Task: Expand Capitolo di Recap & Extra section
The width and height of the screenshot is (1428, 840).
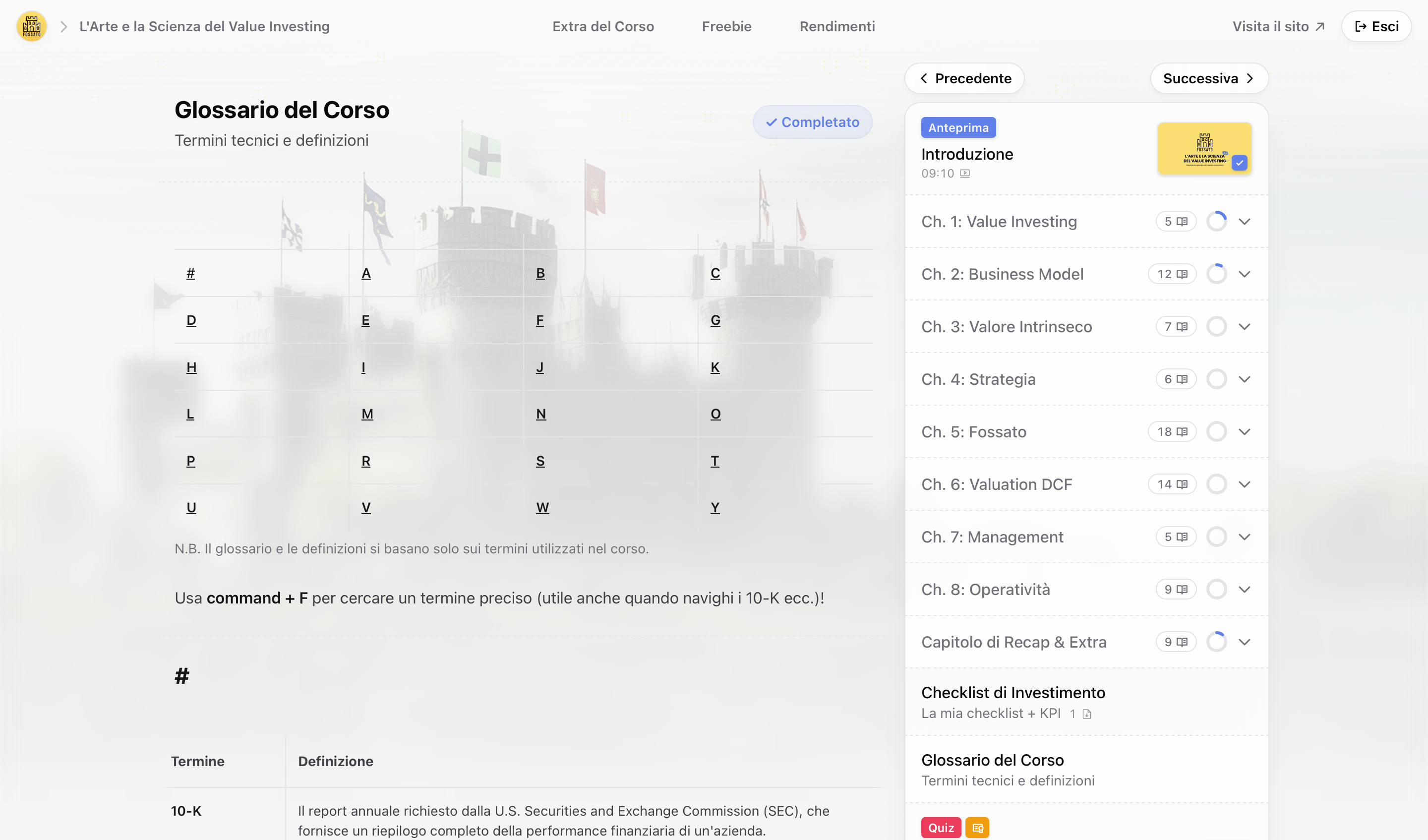Action: [1245, 642]
